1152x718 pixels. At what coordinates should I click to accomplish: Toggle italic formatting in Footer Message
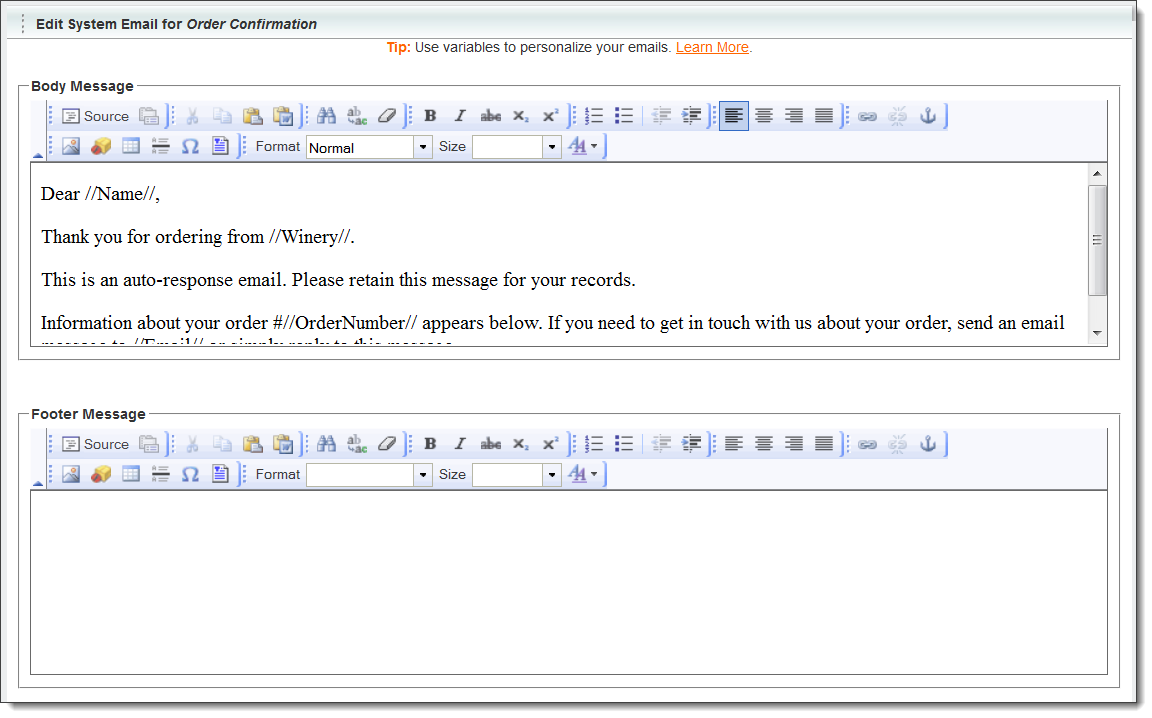[459, 443]
